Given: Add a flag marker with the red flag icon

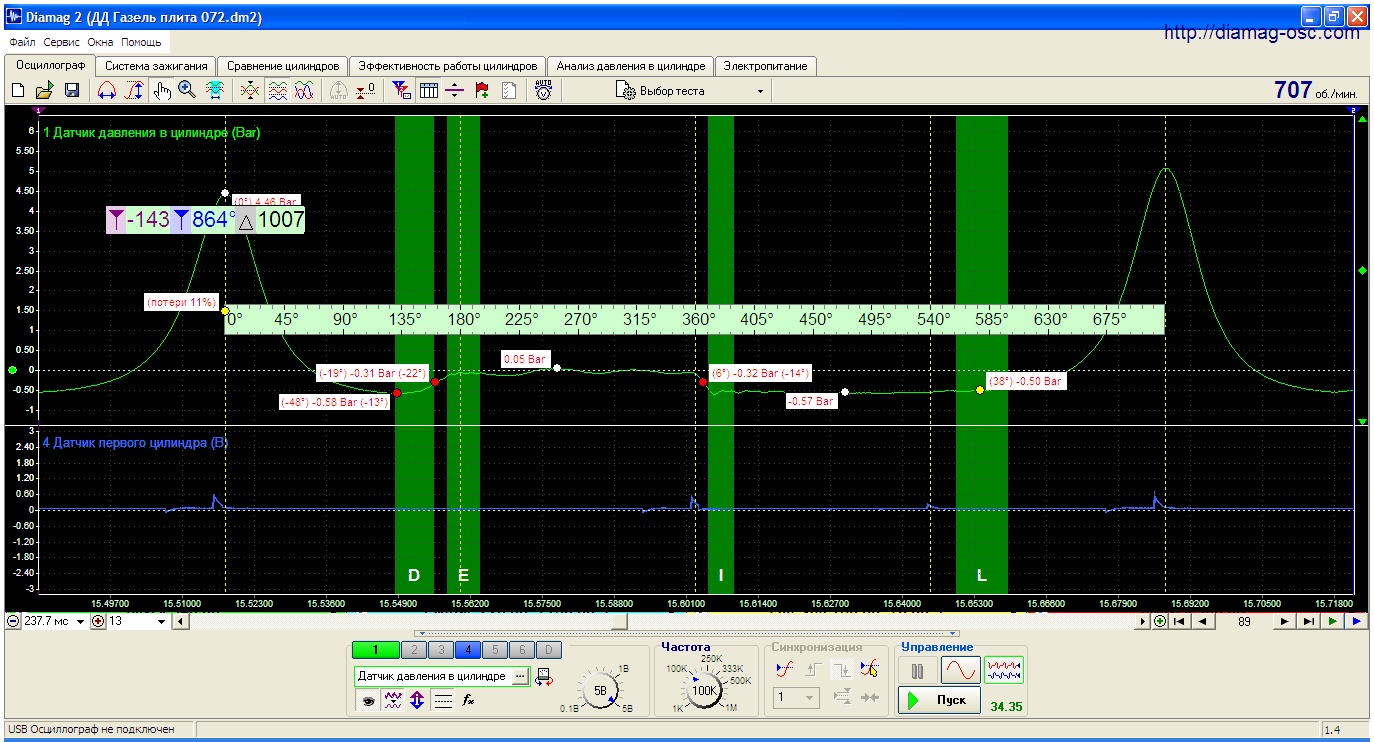Looking at the screenshot, I should 482,90.
